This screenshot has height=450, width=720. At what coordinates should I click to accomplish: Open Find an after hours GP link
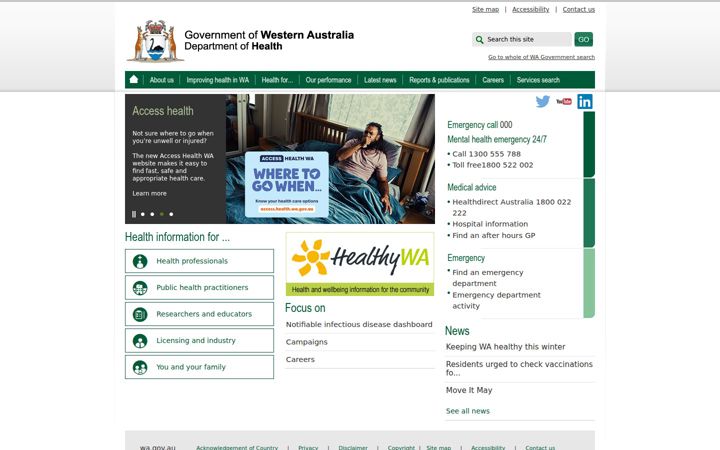[x=494, y=235]
